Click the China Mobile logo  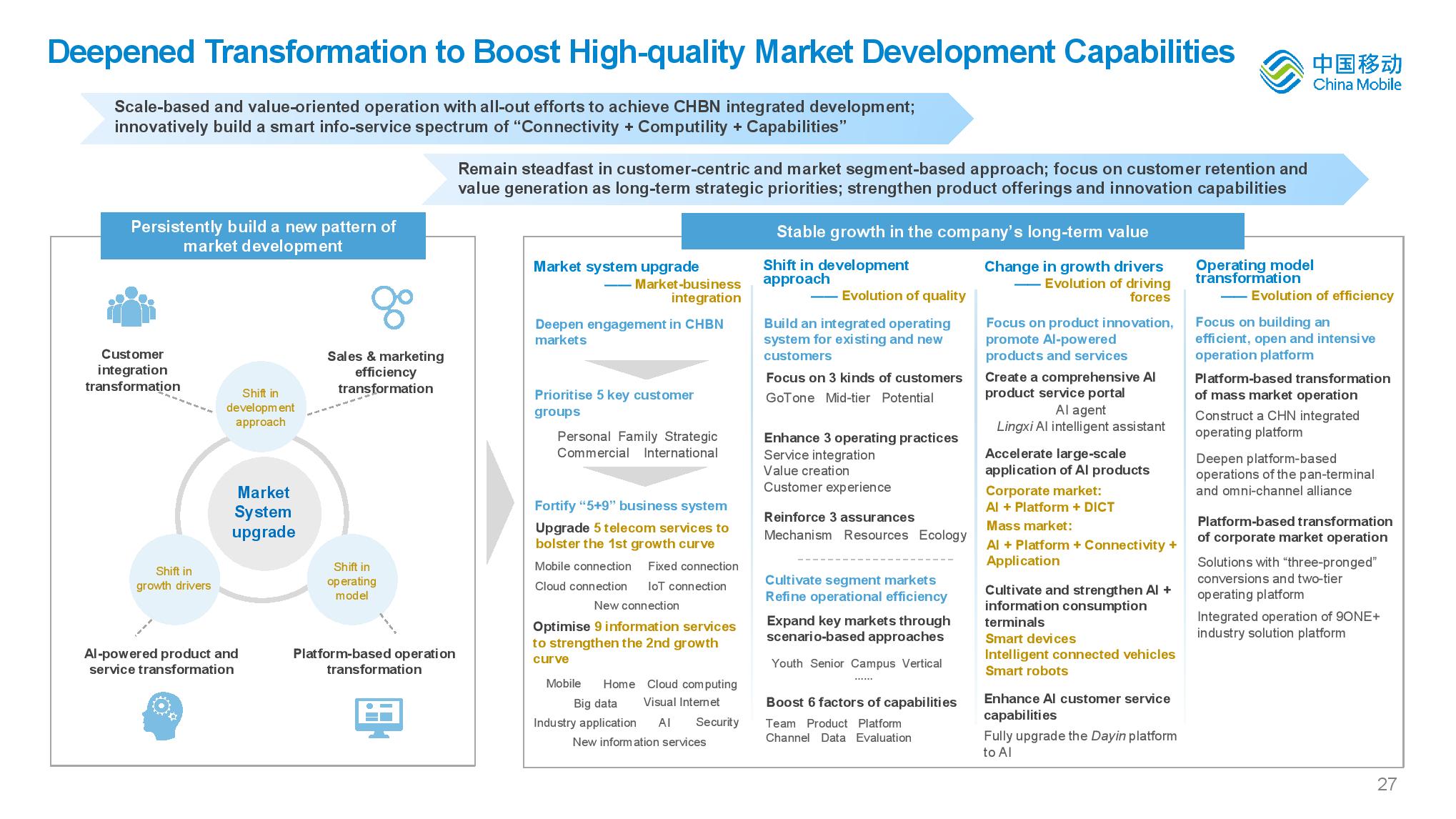(x=1330, y=71)
